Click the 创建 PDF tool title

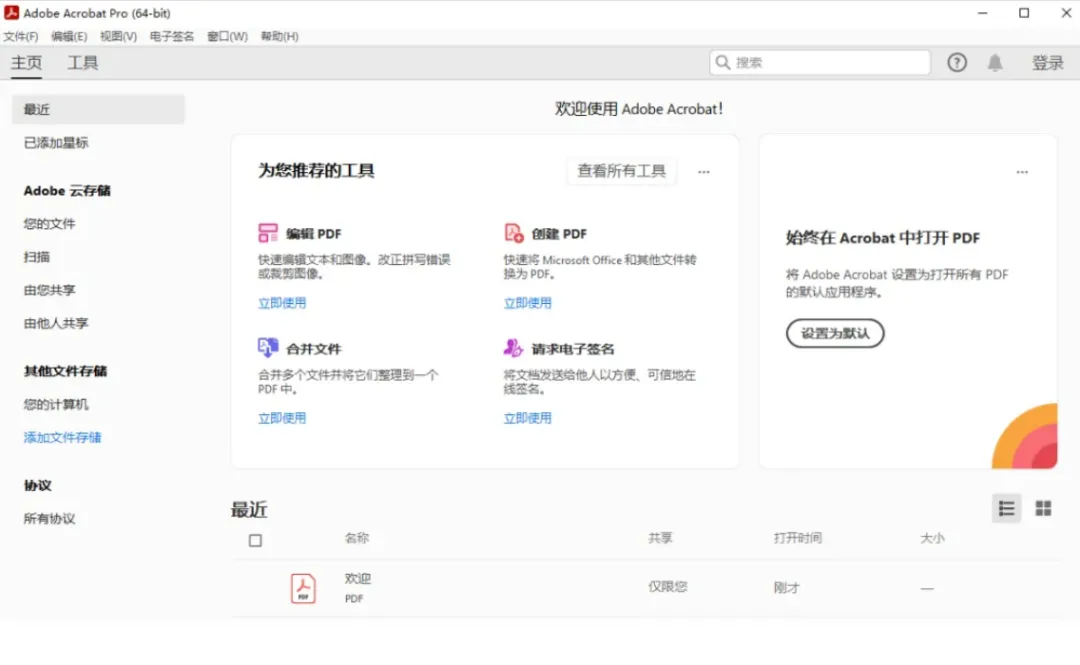(x=559, y=234)
